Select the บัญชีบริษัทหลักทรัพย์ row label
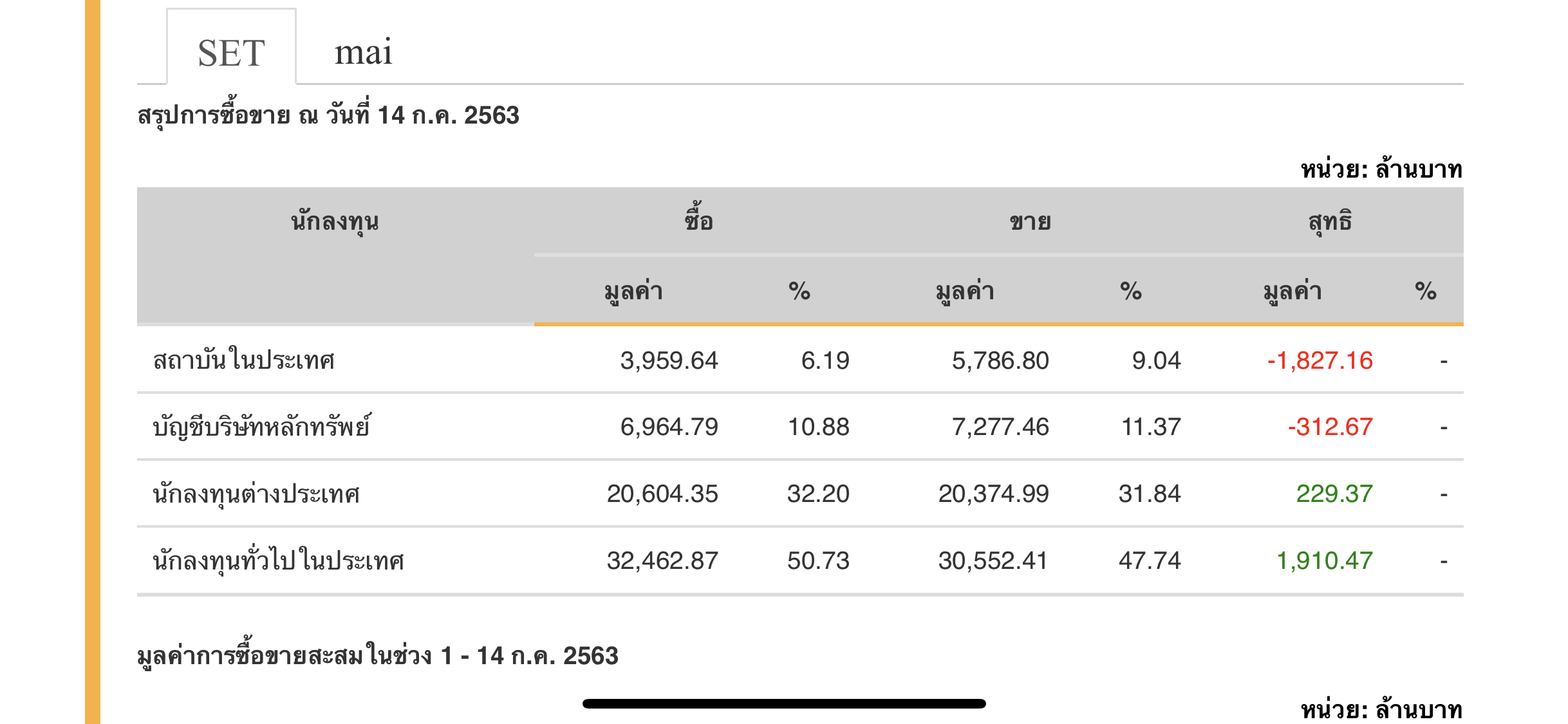 coord(261,427)
